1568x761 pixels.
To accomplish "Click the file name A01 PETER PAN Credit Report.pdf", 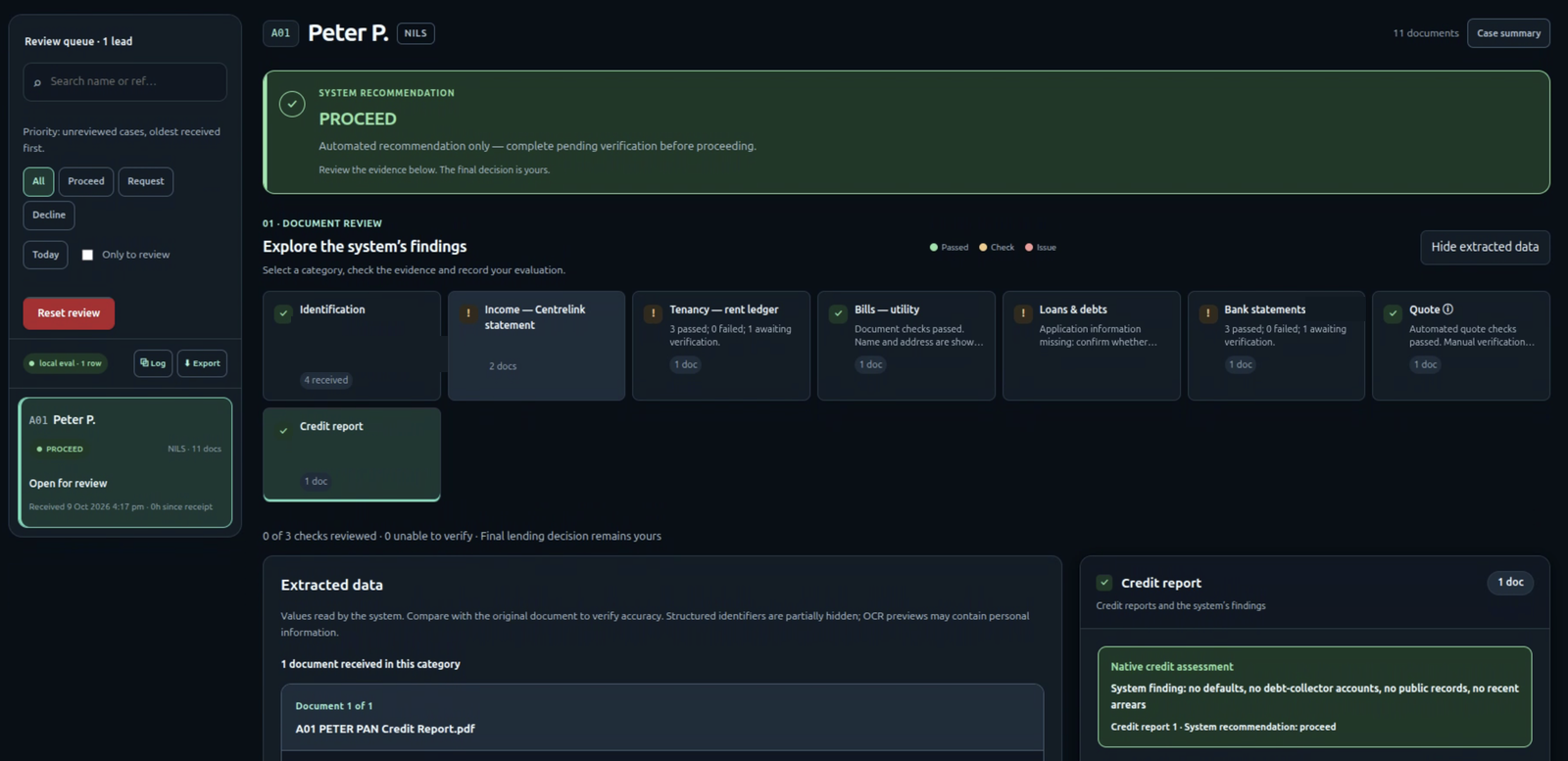I will (x=385, y=729).
